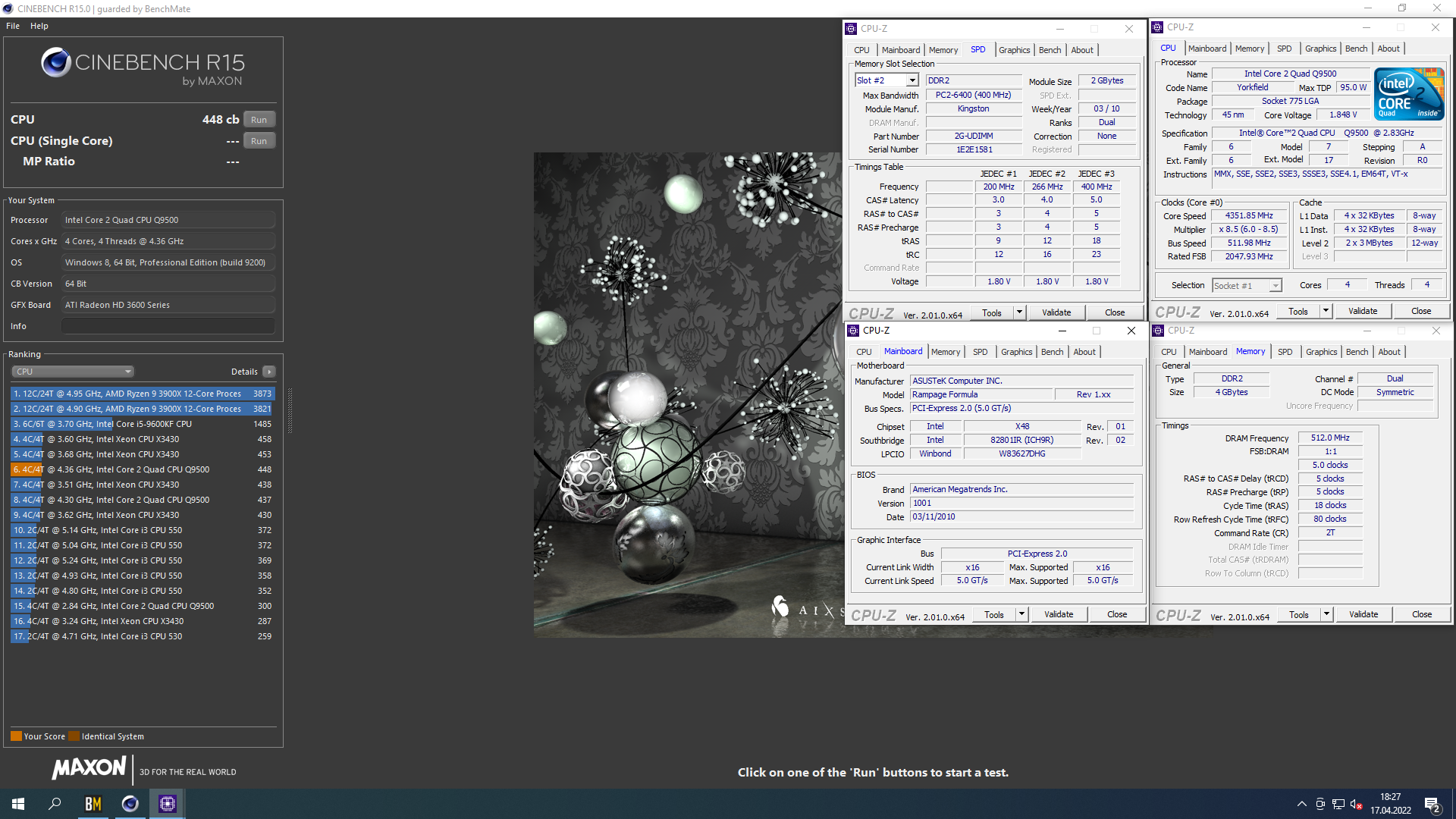Open the network tray icon

coord(1338,804)
